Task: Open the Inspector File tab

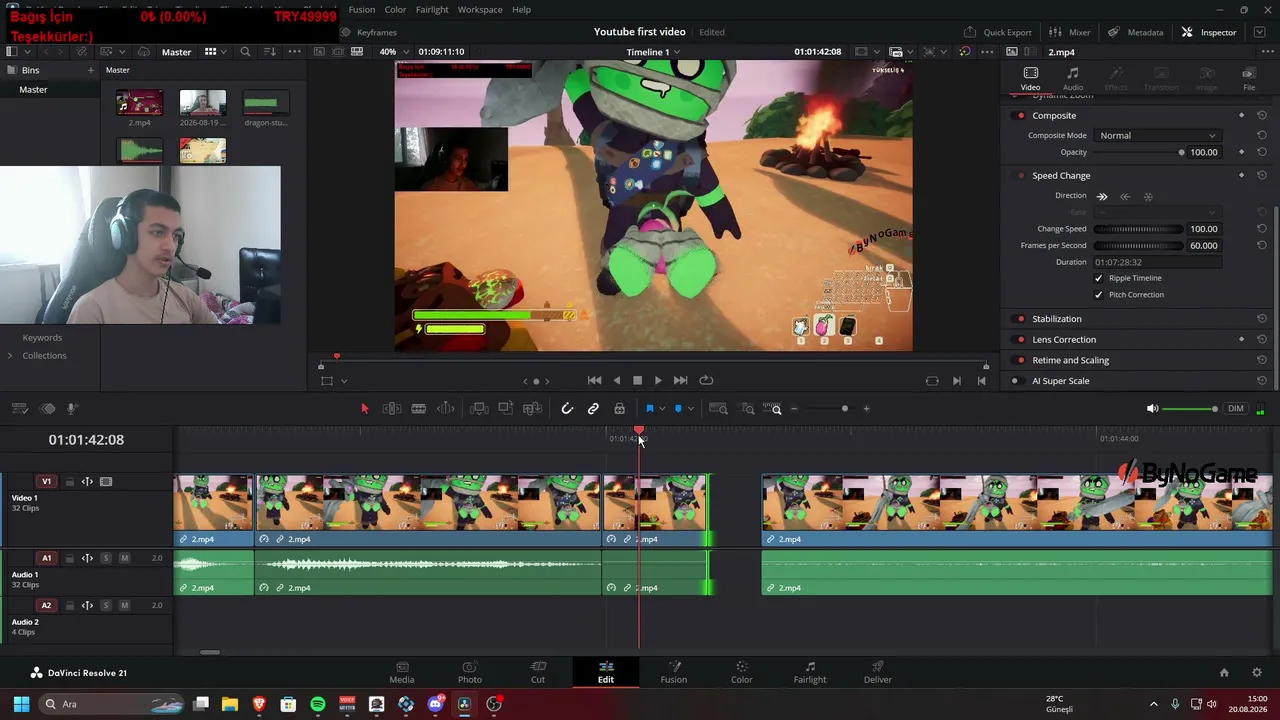Action: pos(1249,79)
